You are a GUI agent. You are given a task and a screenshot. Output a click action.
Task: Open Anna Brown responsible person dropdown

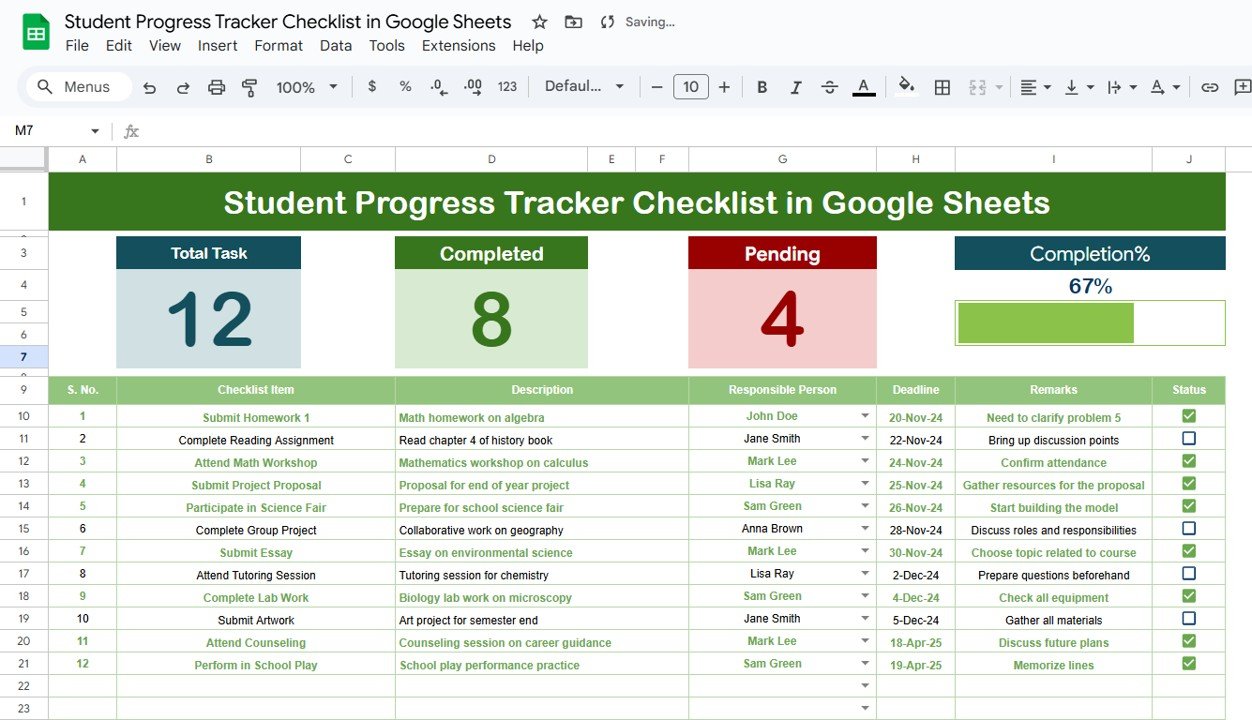point(865,529)
